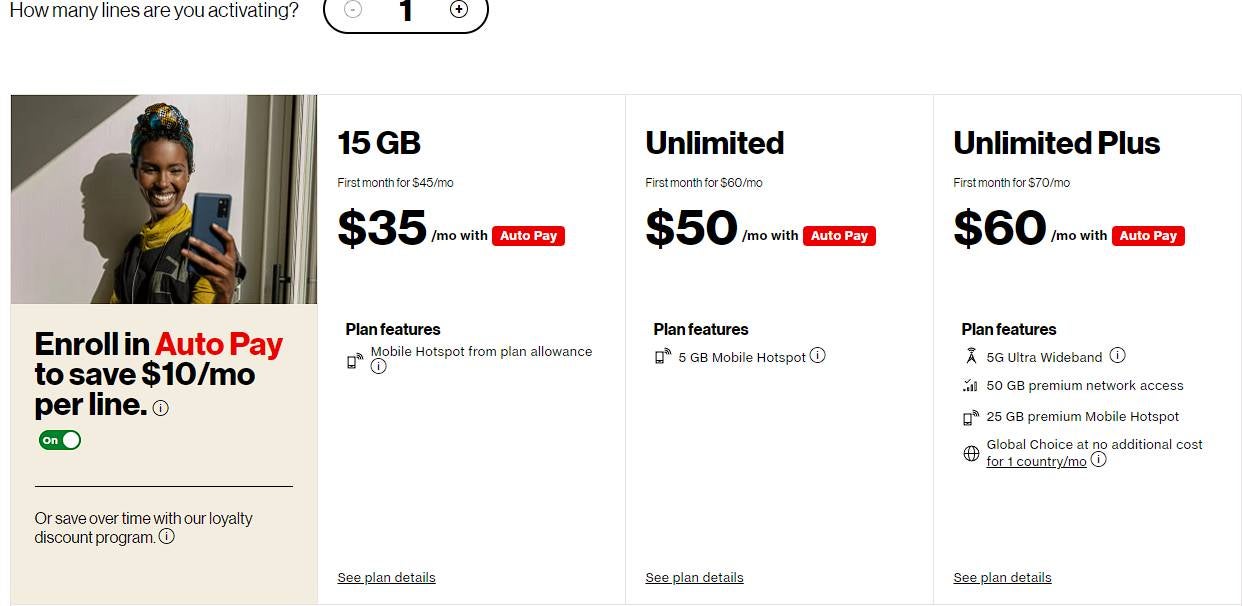The image size is (1242, 606).
Task: Click the info icon beside 5 GB Mobile Hotspot
Action: pyautogui.click(x=818, y=355)
